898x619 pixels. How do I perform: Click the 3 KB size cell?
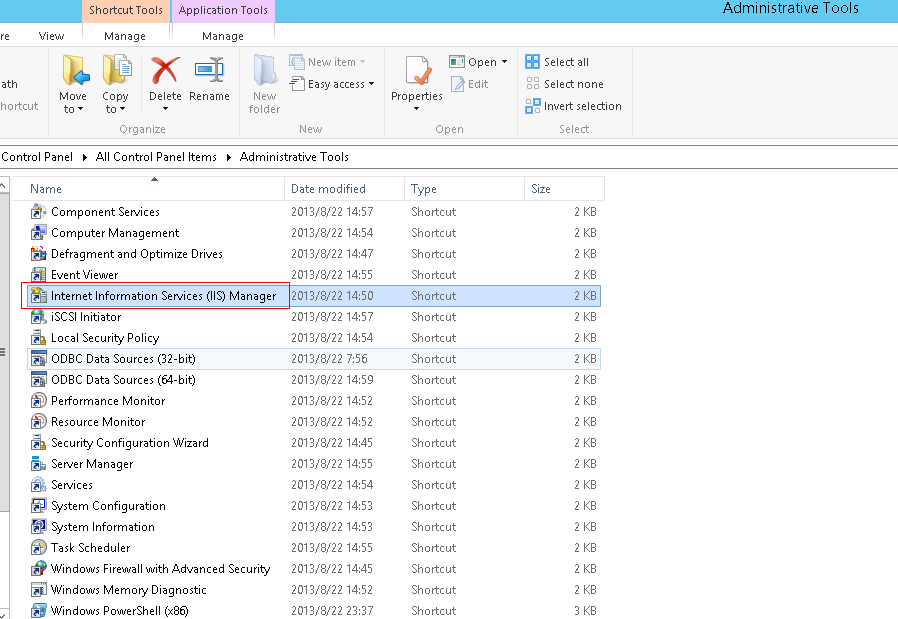585,611
